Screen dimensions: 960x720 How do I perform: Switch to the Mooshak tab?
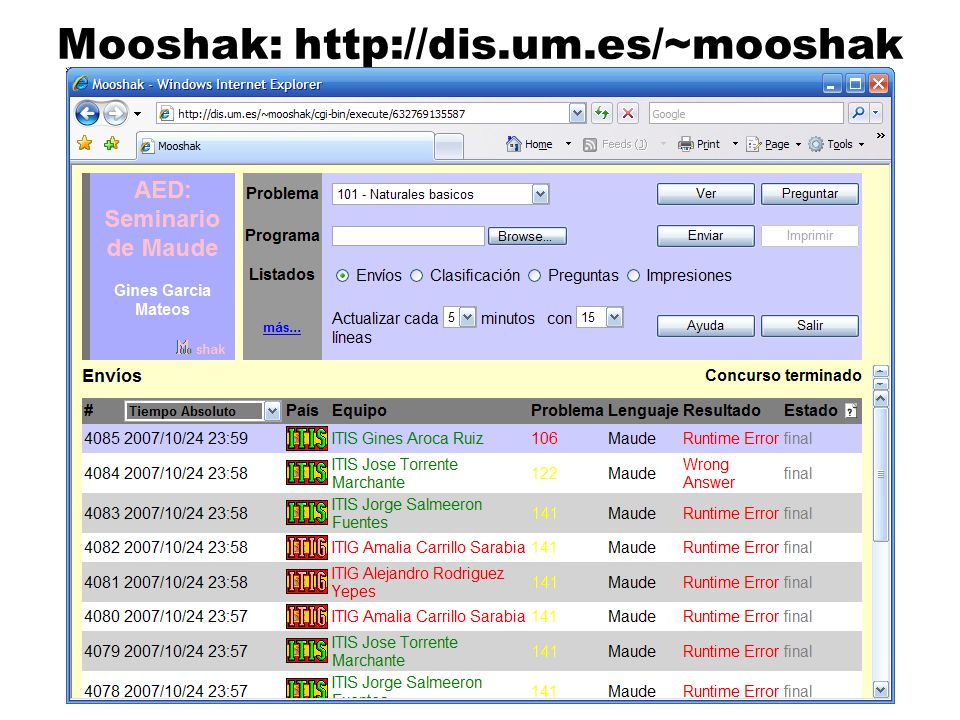tap(285, 146)
